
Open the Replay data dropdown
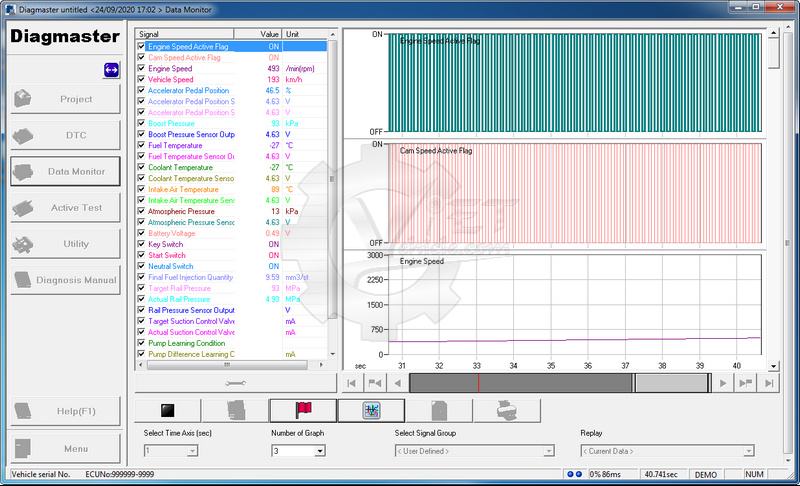[748, 451]
